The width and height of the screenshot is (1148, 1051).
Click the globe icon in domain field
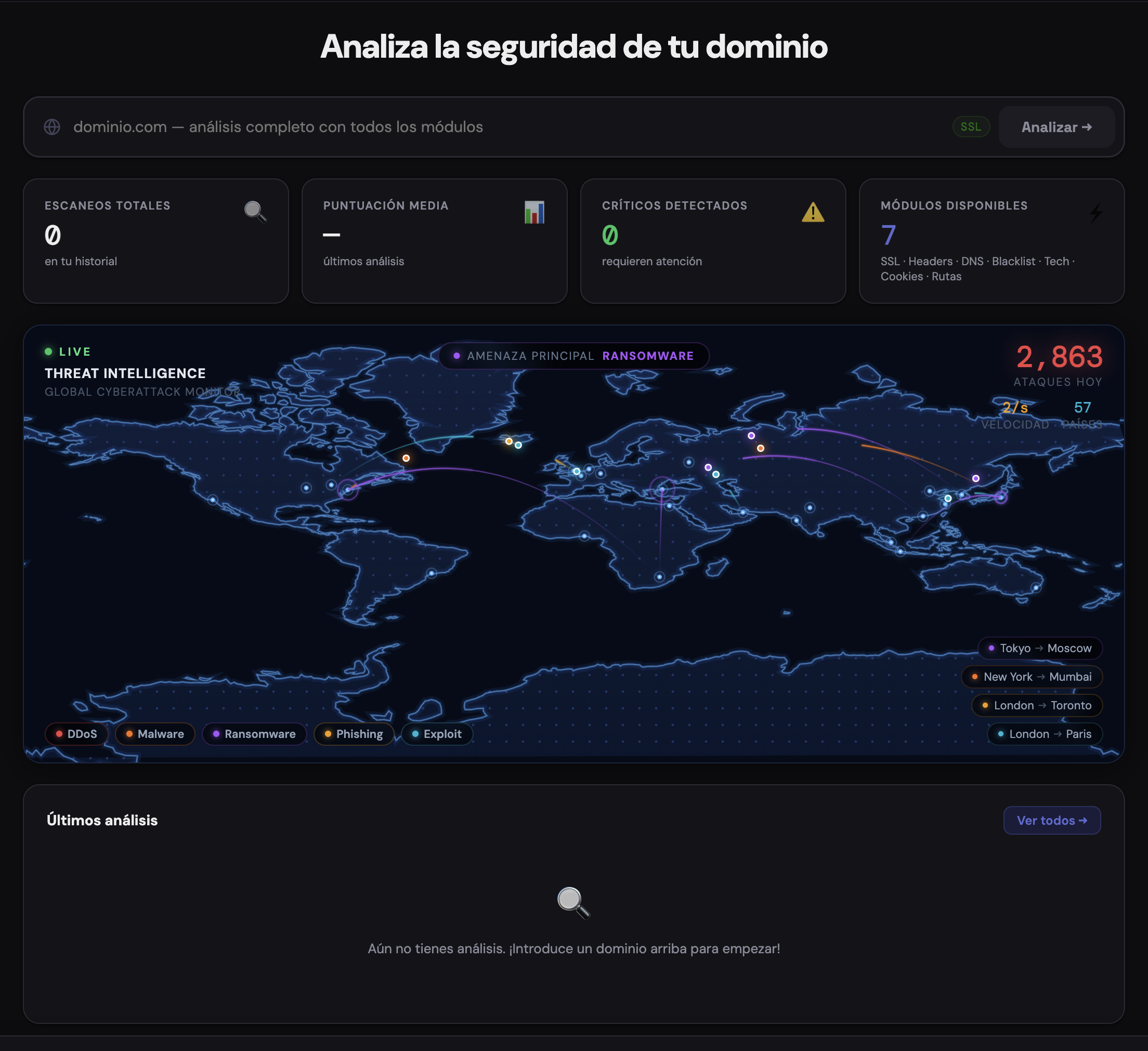click(x=52, y=127)
